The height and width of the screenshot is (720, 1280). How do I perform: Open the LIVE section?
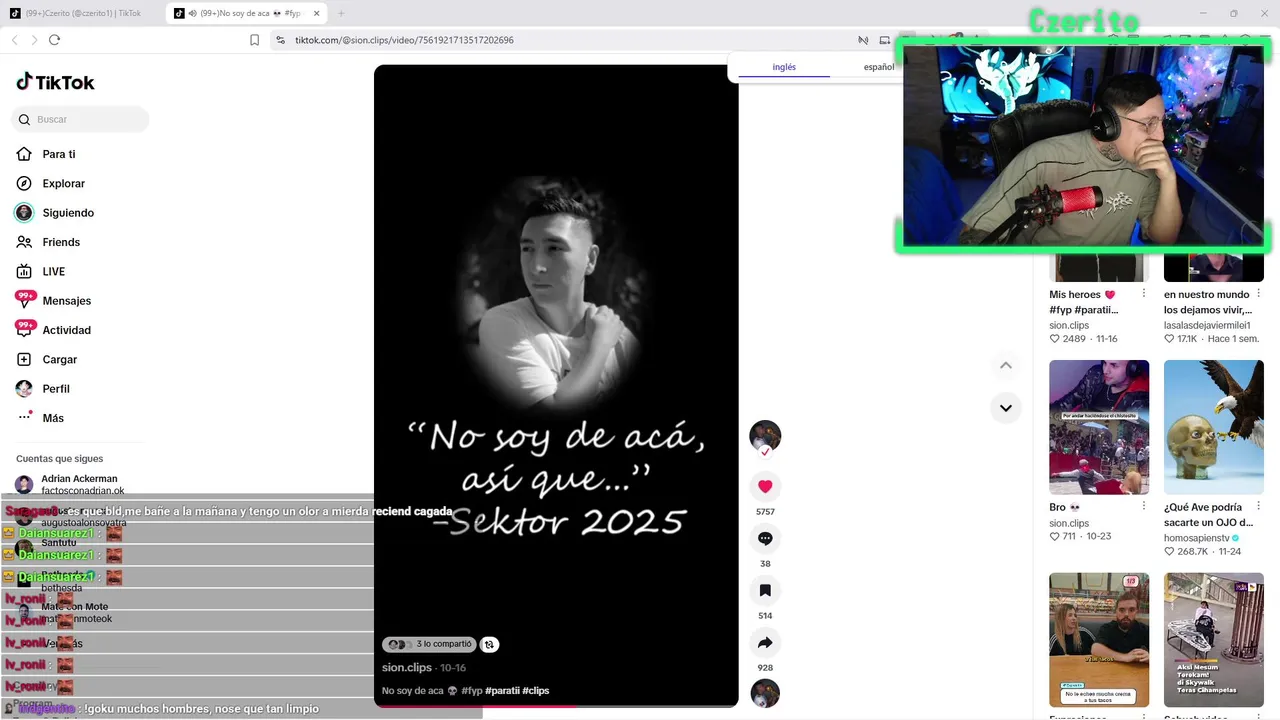[x=53, y=271]
